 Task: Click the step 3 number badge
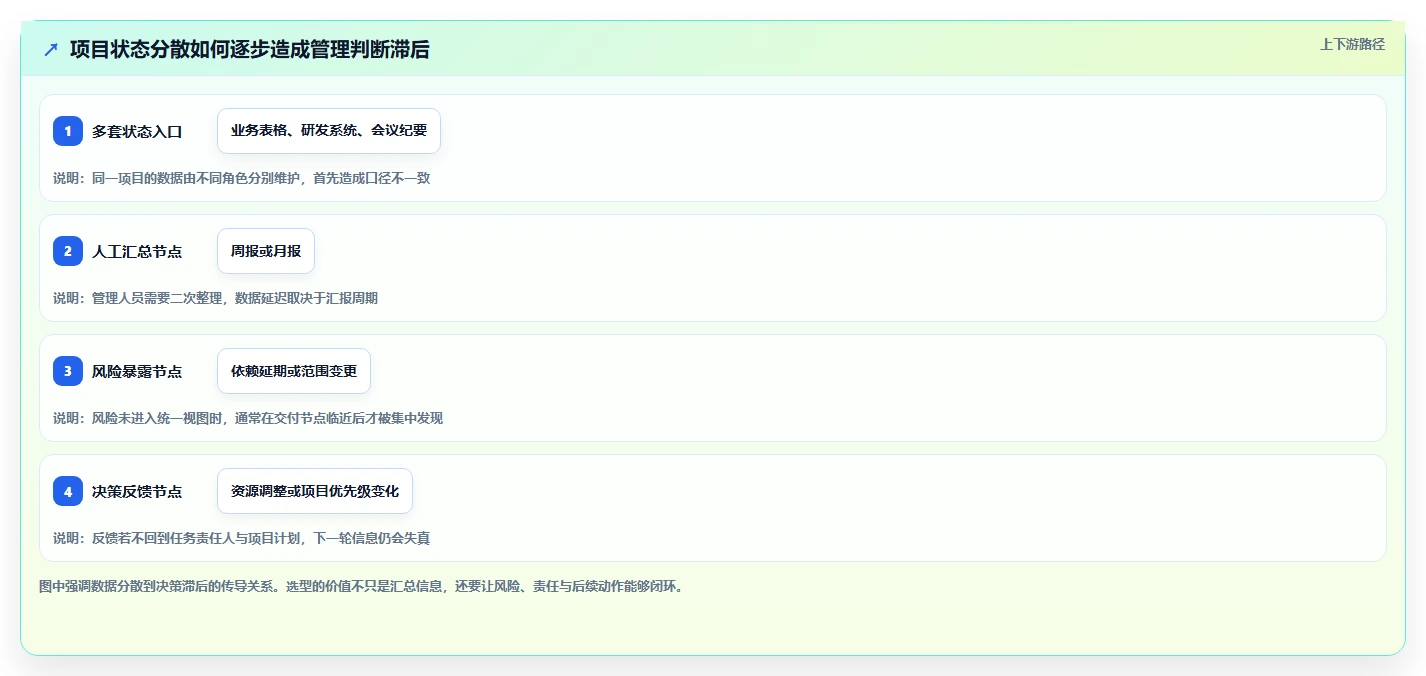[68, 371]
